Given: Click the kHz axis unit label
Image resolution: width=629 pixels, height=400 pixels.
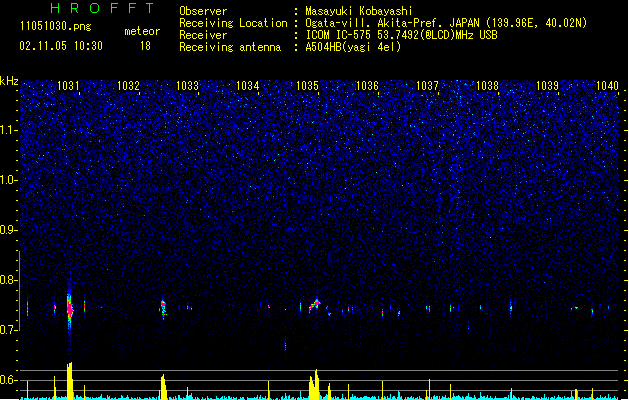Looking at the screenshot, I should click(x=9, y=81).
